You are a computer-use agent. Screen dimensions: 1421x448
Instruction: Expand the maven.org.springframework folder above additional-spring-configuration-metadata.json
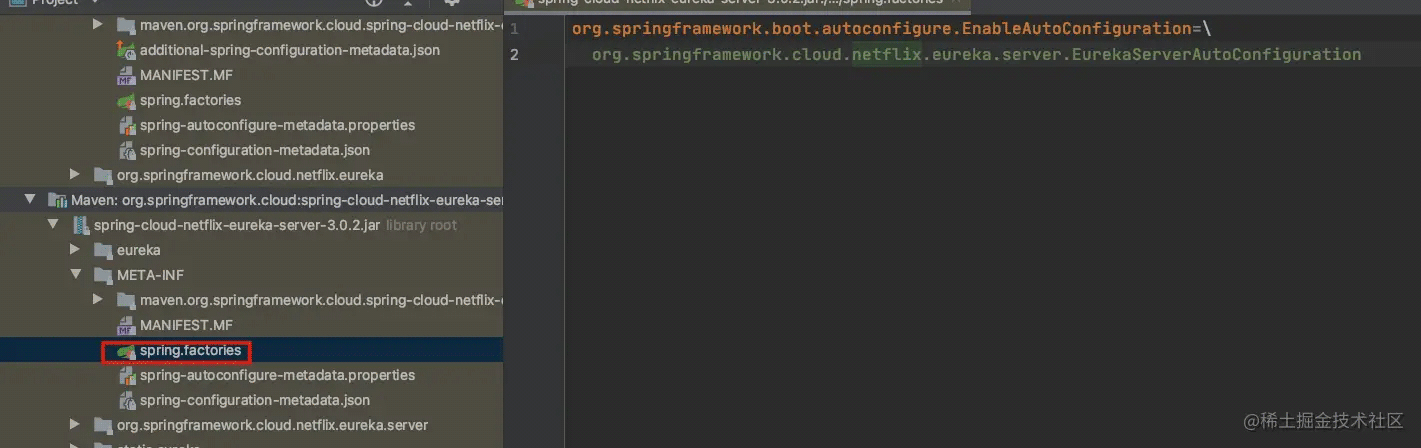(x=97, y=24)
